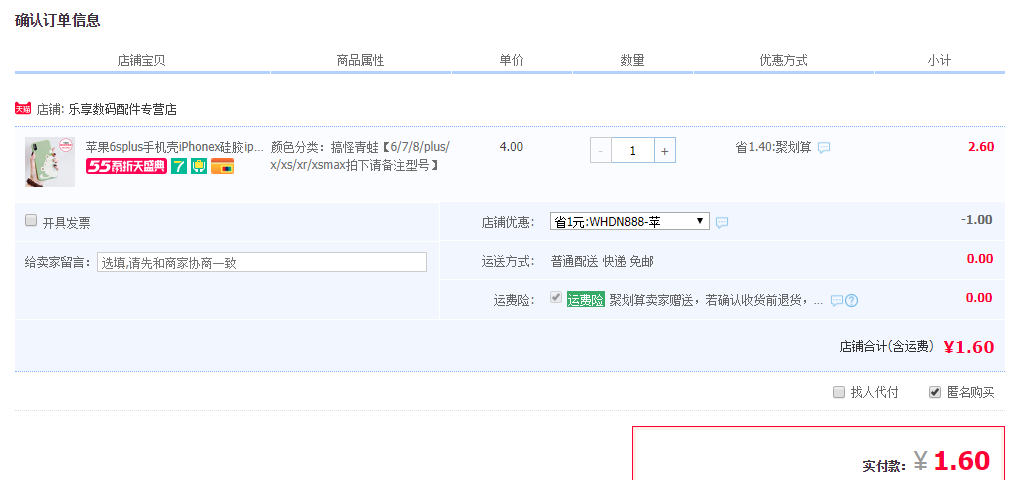Click the 颜色分类 搞怪青蛙 attribute text
Viewport: 1021px width, 480px height.
click(360, 156)
